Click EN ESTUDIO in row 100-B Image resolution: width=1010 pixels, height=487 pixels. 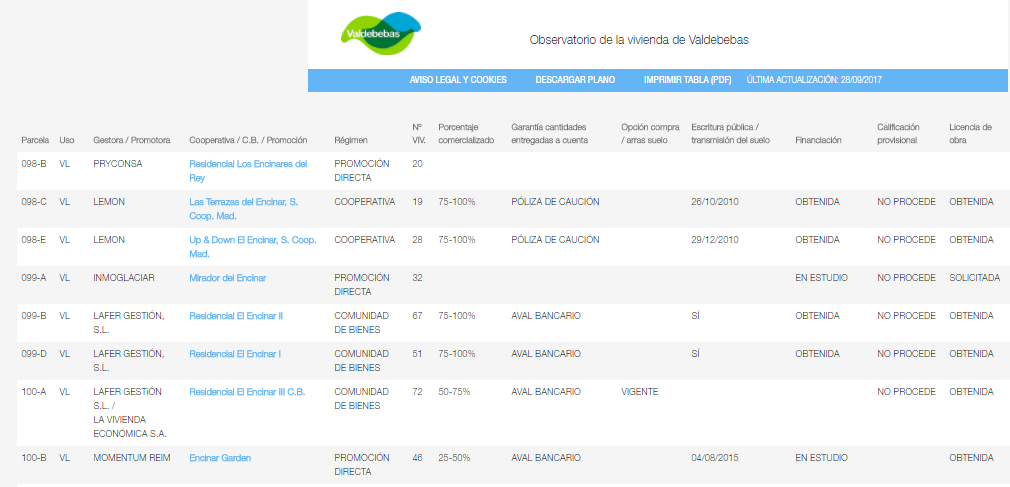pos(821,458)
